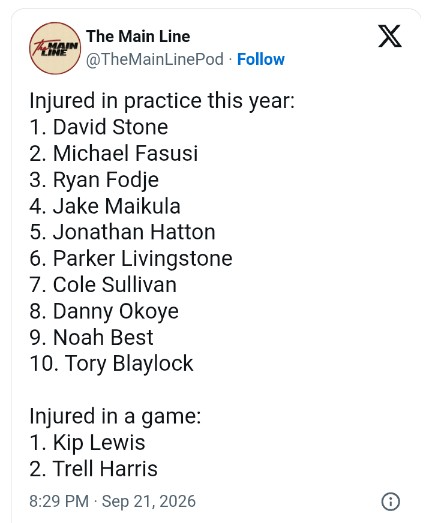Click the Trell Harris entry
This screenshot has width=432, height=523.
[93, 469]
